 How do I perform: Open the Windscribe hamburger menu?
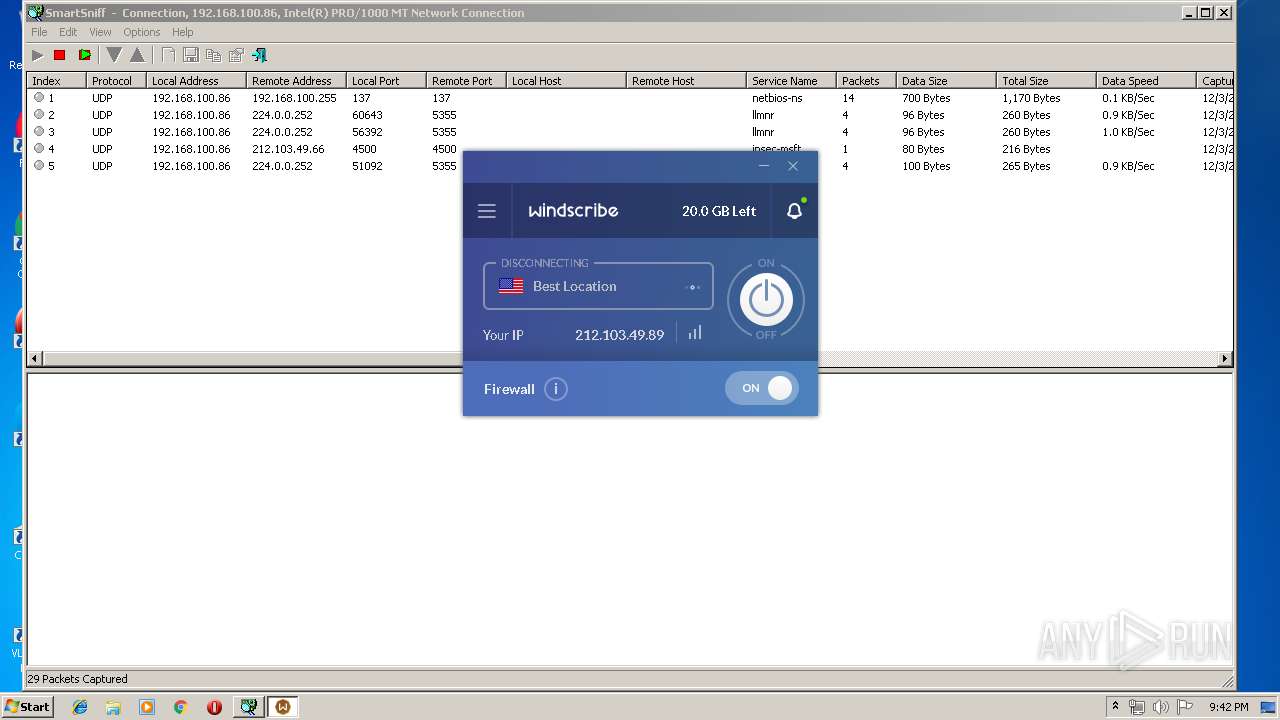[487, 211]
